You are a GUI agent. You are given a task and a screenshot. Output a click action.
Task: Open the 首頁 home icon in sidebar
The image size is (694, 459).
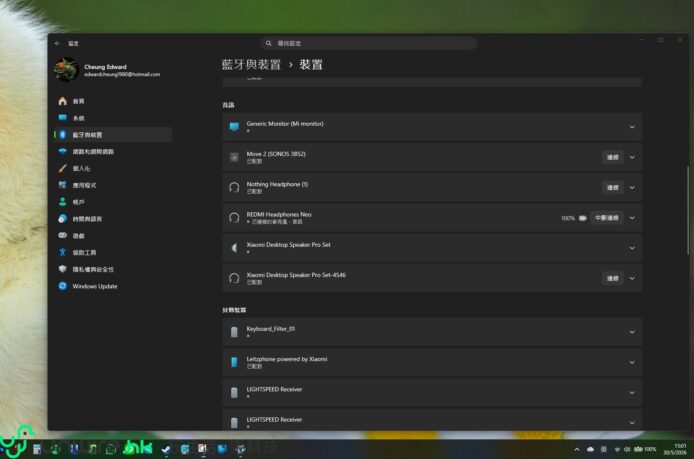point(62,101)
